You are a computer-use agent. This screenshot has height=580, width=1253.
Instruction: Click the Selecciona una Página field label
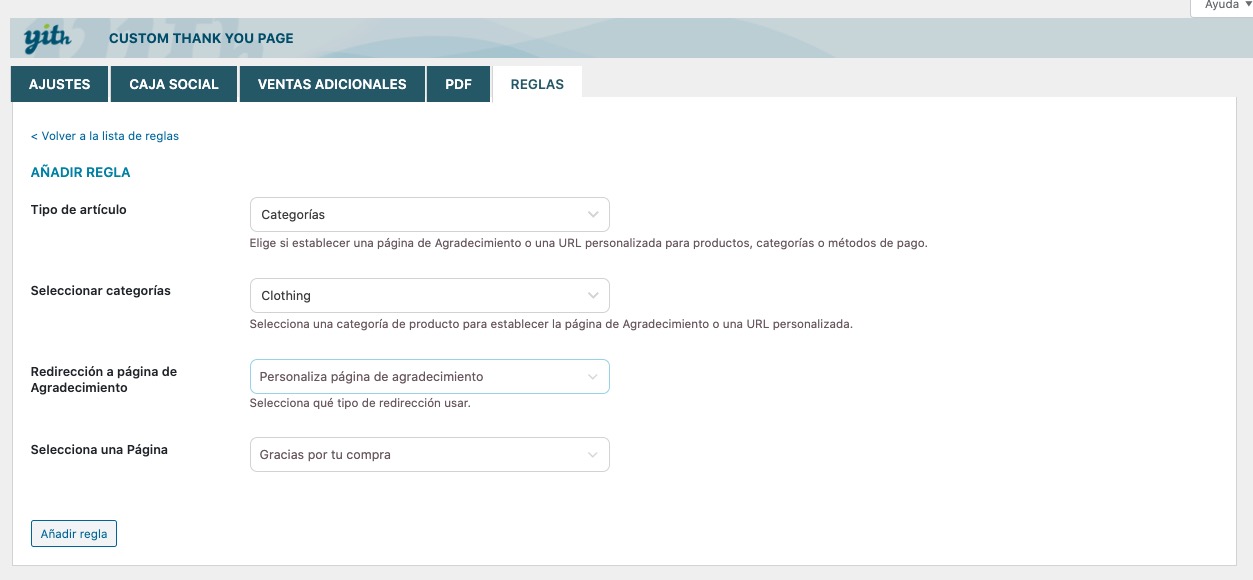tap(99, 450)
